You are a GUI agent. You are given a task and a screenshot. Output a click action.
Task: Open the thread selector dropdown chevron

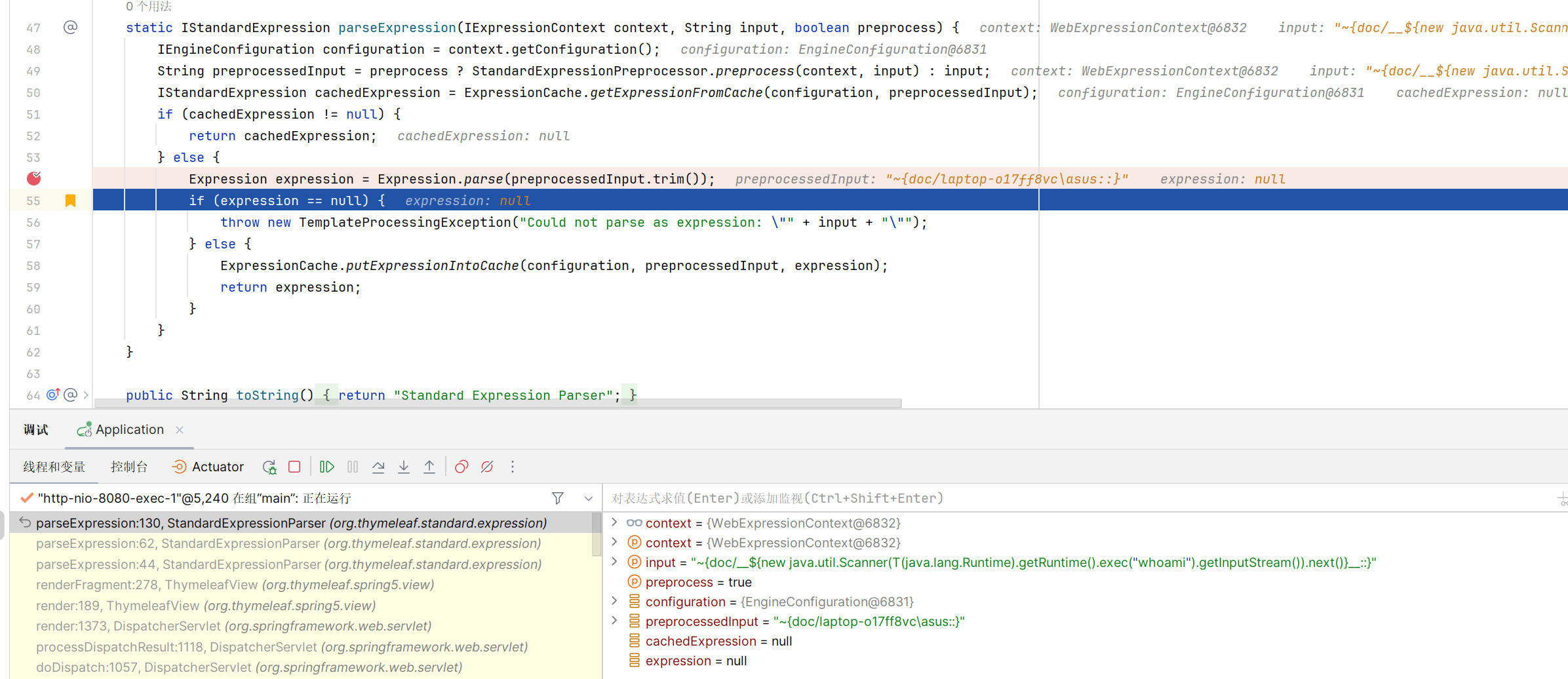[x=589, y=499]
